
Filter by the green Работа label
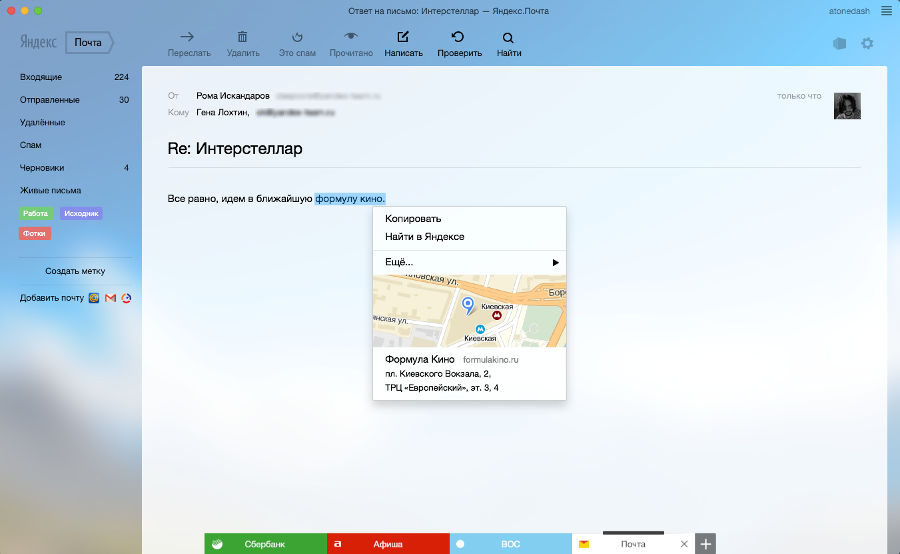click(36, 214)
